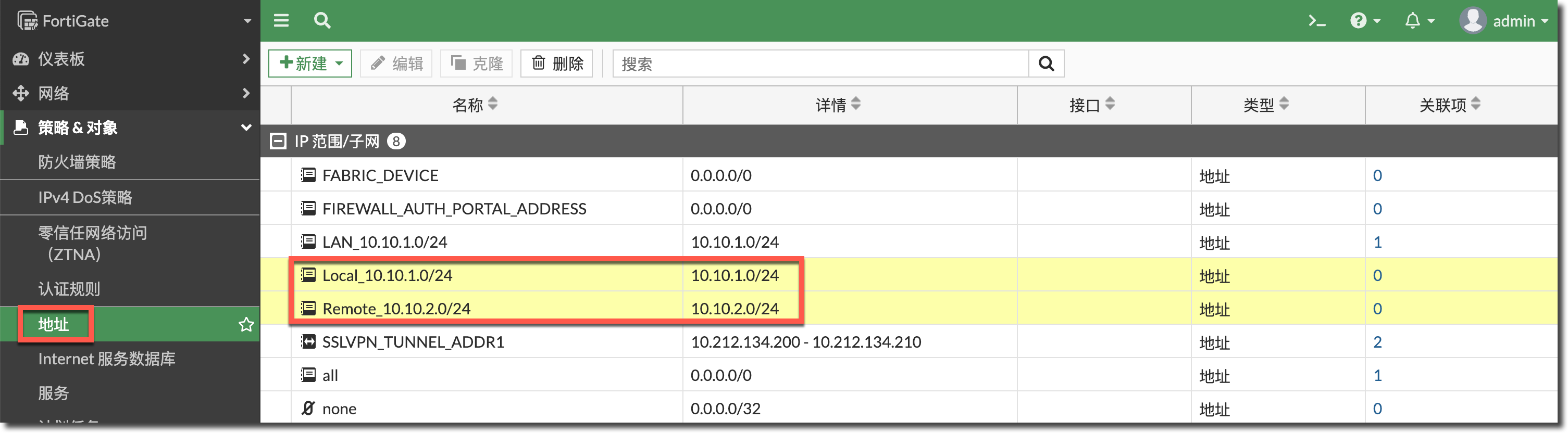Toggle the hamburger sidebar menu icon

pos(281,21)
